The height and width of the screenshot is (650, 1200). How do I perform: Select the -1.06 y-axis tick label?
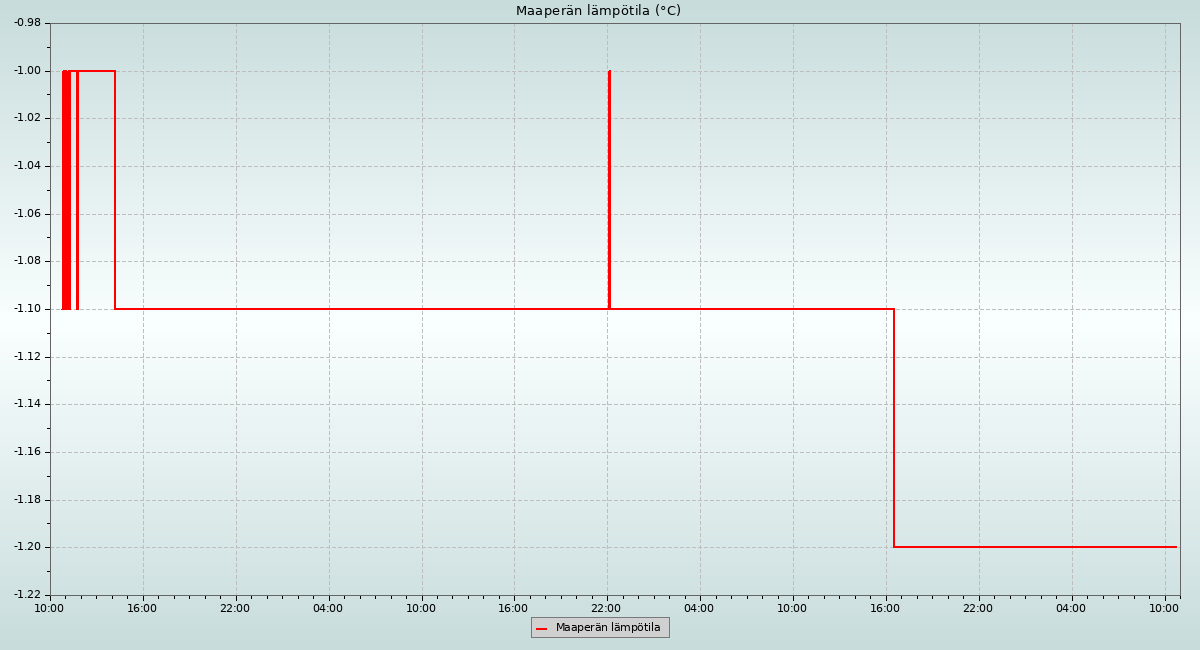[27, 214]
